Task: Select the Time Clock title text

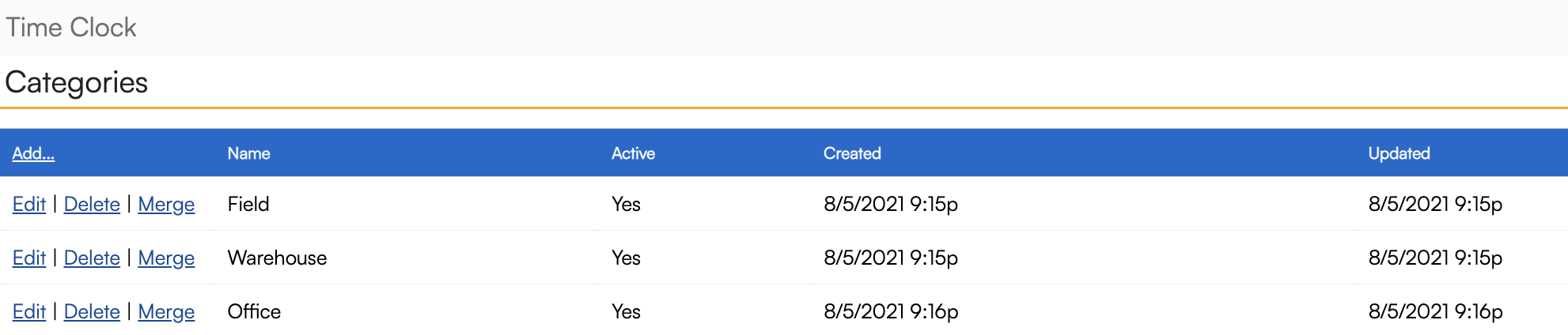Action: pos(71,28)
